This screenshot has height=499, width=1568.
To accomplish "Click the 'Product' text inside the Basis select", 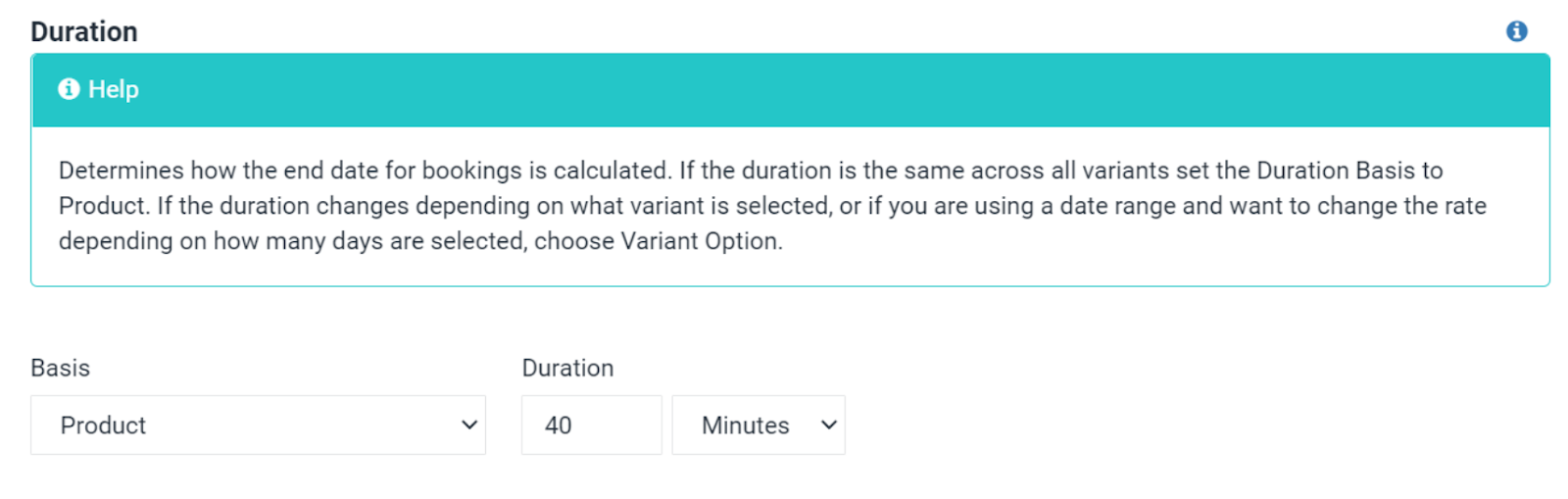I will 103,425.
